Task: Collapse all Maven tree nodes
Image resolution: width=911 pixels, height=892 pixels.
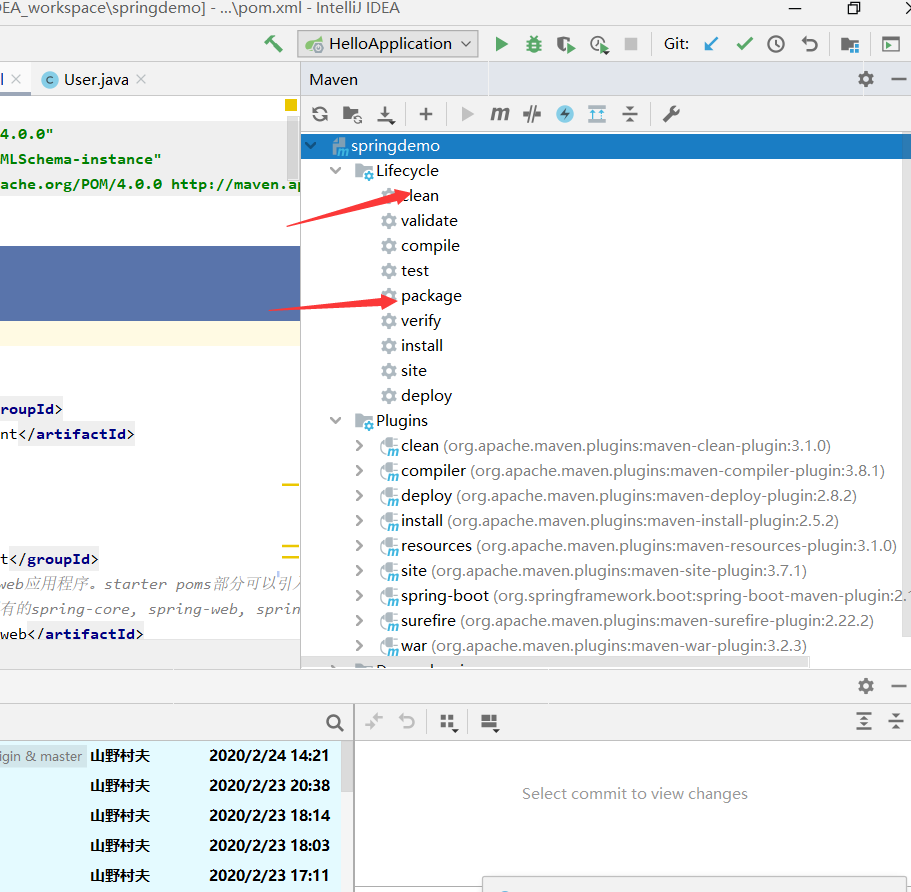Action: click(630, 114)
